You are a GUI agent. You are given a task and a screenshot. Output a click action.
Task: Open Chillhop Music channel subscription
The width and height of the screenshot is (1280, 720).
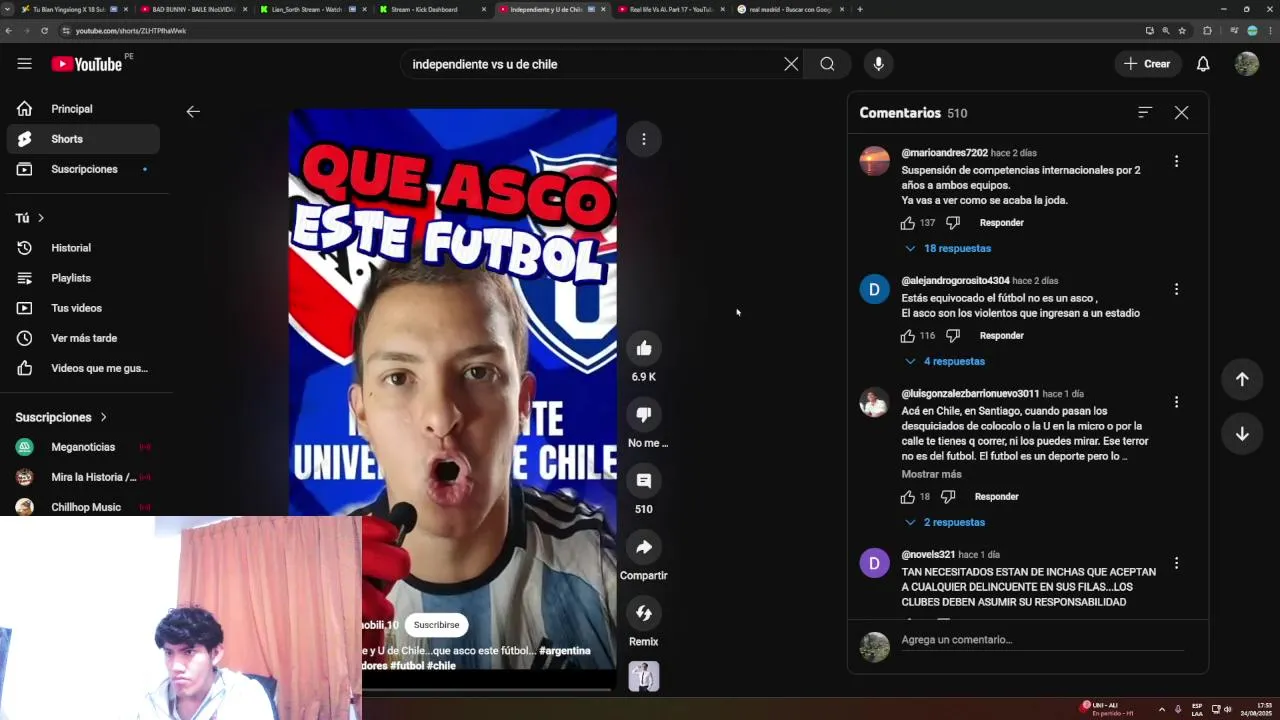(83, 507)
